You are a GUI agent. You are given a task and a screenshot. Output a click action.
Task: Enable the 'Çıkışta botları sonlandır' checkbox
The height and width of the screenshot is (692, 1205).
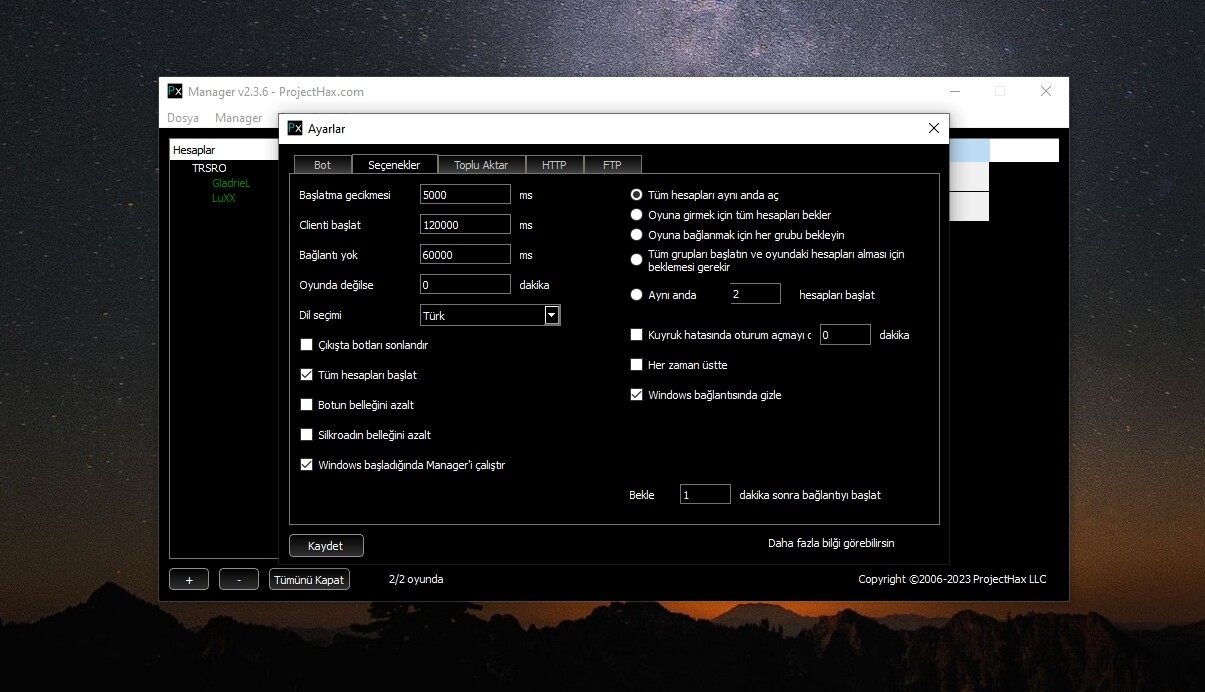point(307,345)
